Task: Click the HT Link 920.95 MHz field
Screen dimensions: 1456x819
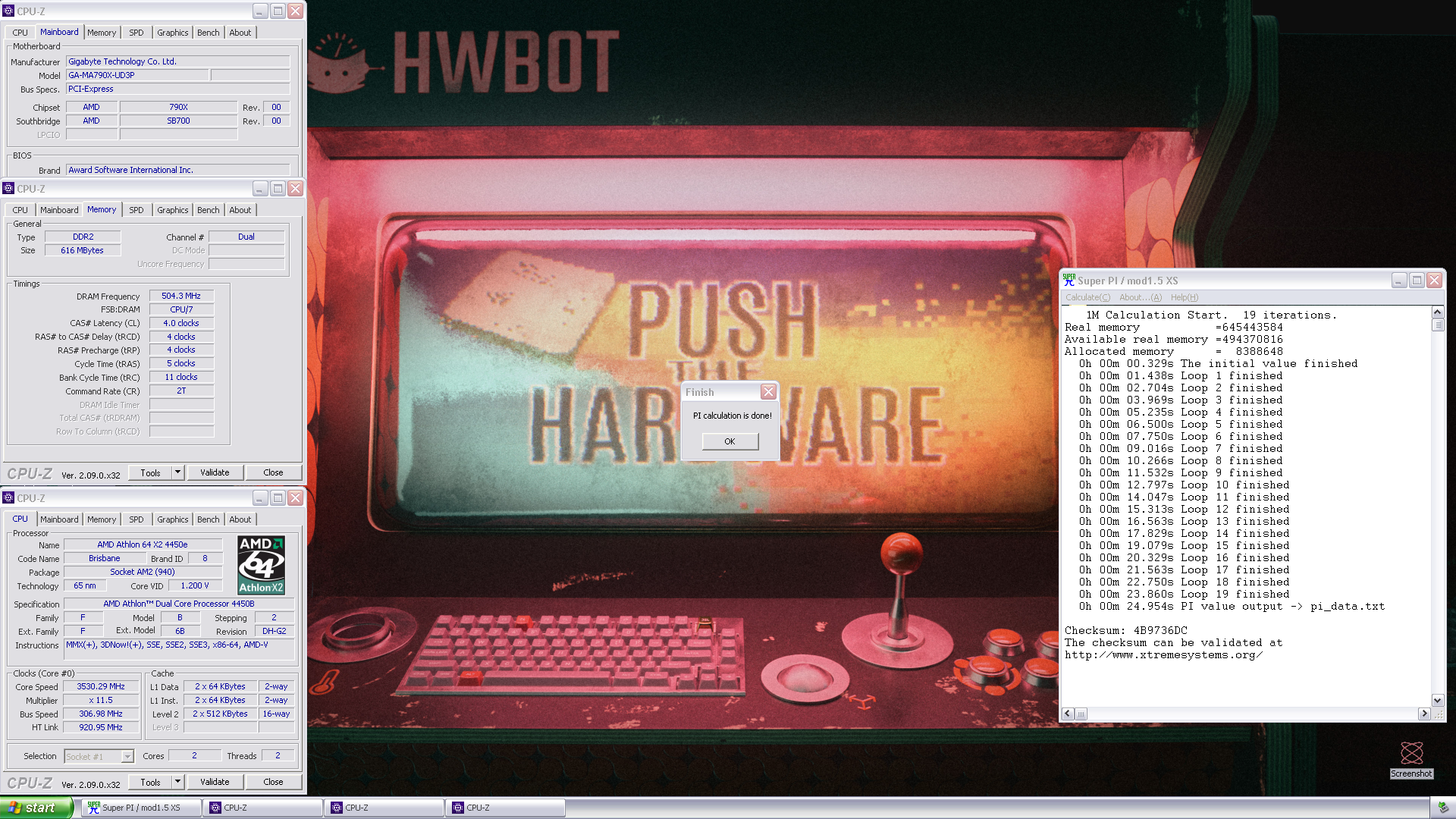Action: pyautogui.click(x=101, y=727)
